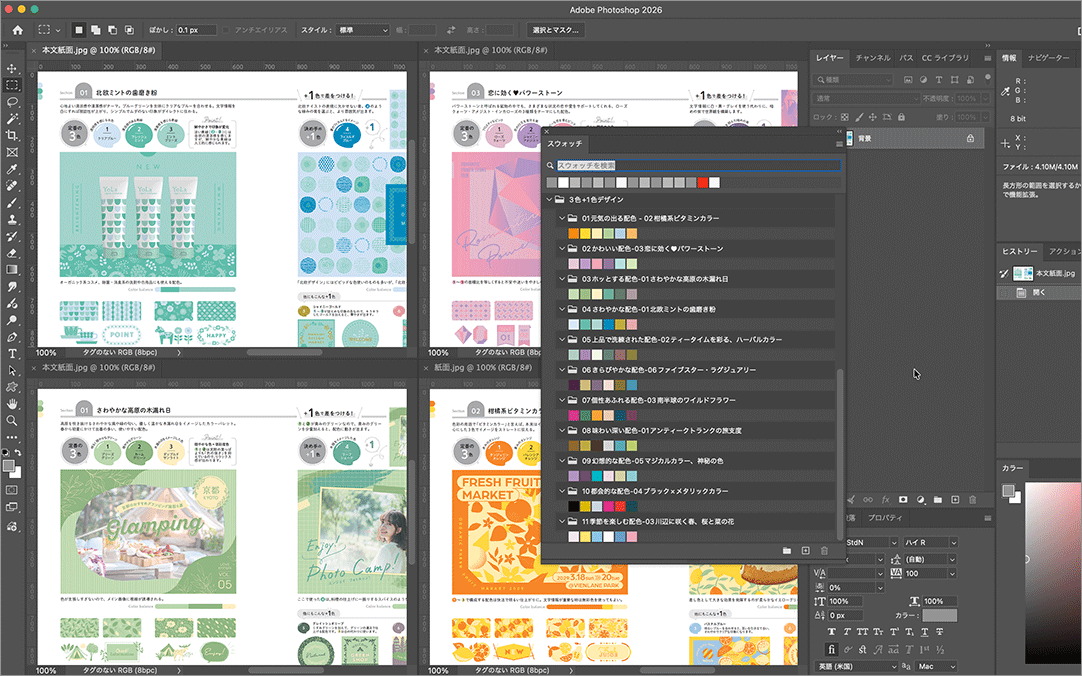Select the 背景 layer
Screen dimensions: 1082x676
(913, 138)
